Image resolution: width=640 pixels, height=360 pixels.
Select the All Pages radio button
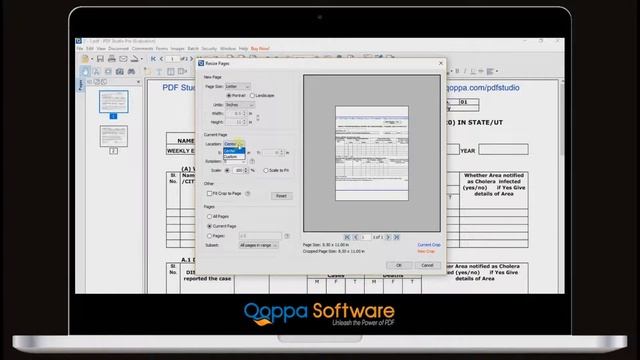pos(209,216)
